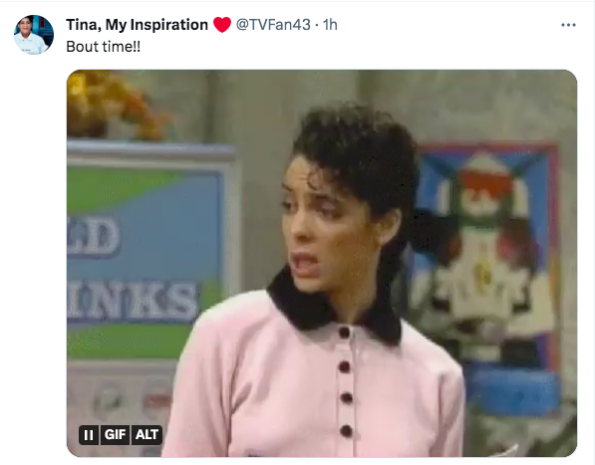Open the Tina, My Inspiration profile name
The height and width of the screenshot is (465, 595).
[137, 25]
